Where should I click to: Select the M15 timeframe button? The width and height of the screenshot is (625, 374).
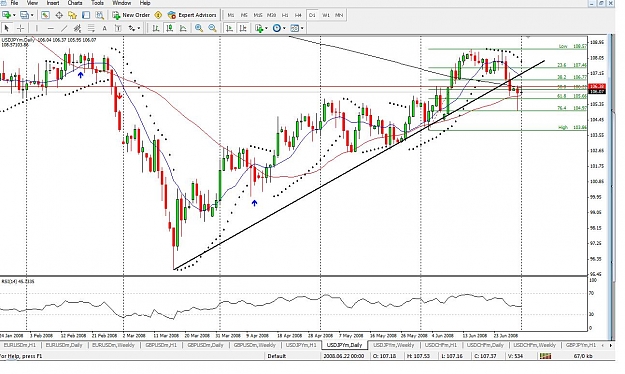[x=258, y=15]
